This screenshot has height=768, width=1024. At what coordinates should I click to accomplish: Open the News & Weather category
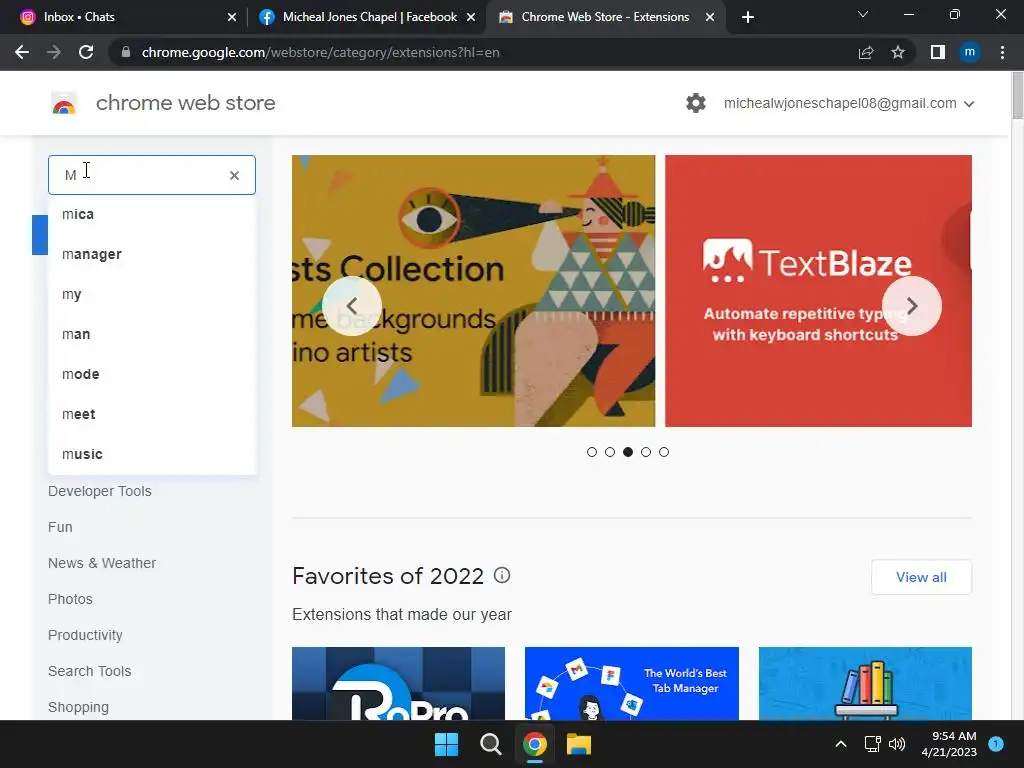coord(102,563)
